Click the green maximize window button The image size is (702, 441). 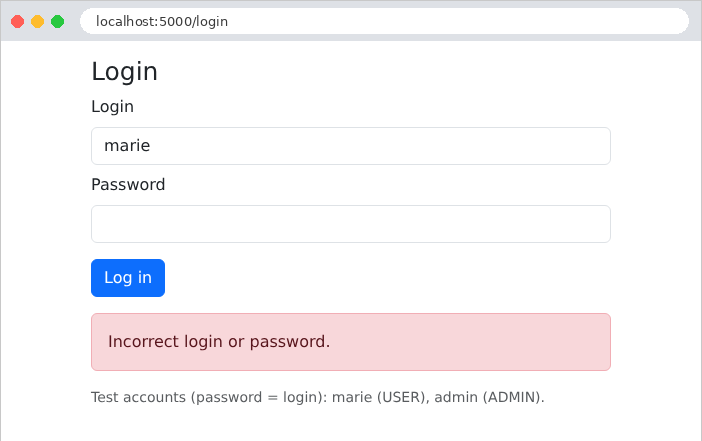tap(57, 21)
